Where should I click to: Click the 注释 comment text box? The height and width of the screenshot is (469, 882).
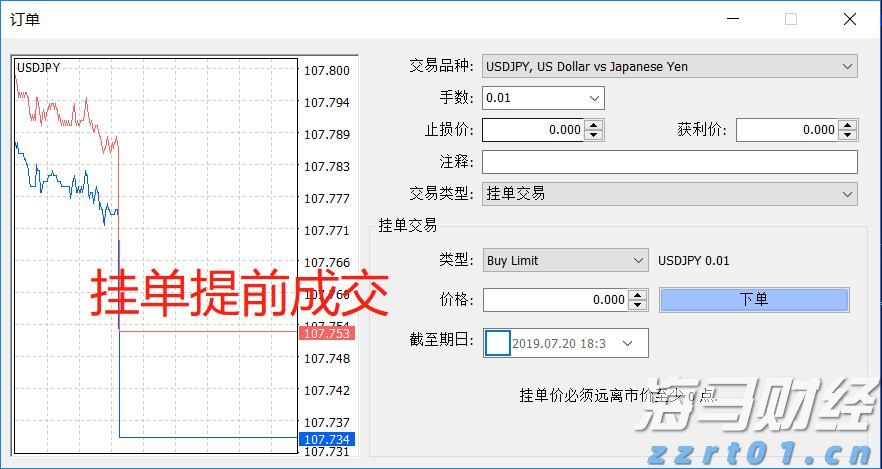669,162
